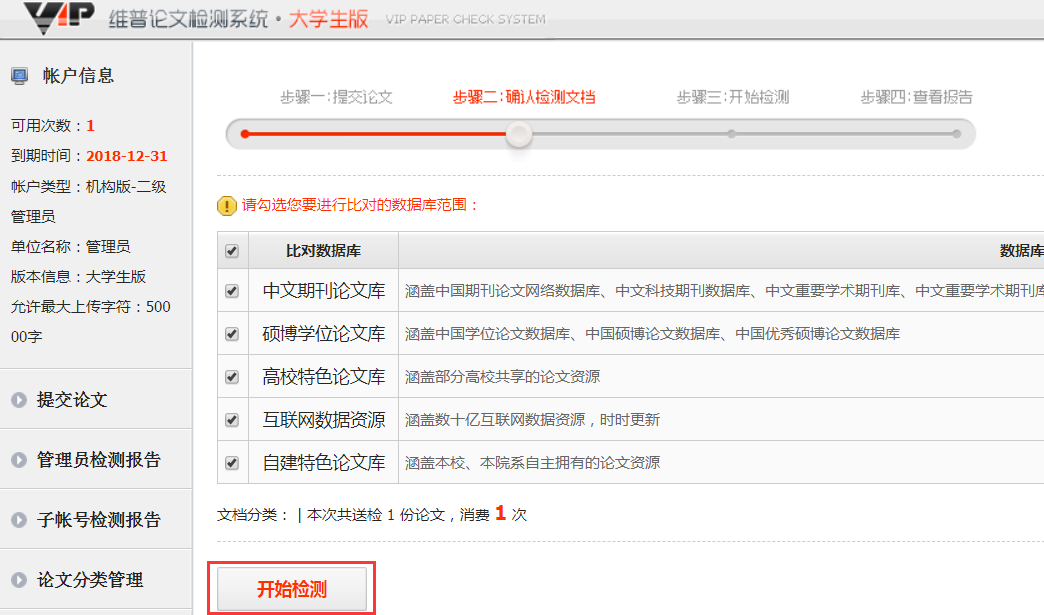Click arrow icon beside 管理员检测报告

[x=19, y=460]
